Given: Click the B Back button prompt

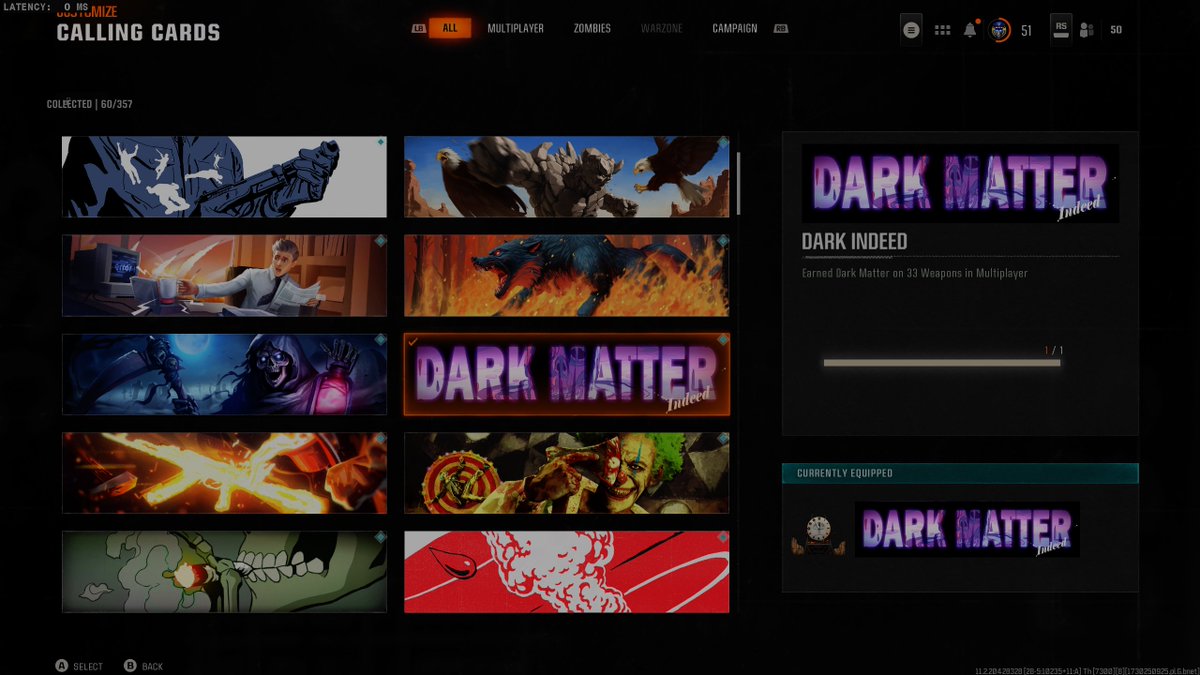Looking at the screenshot, I should 143,666.
